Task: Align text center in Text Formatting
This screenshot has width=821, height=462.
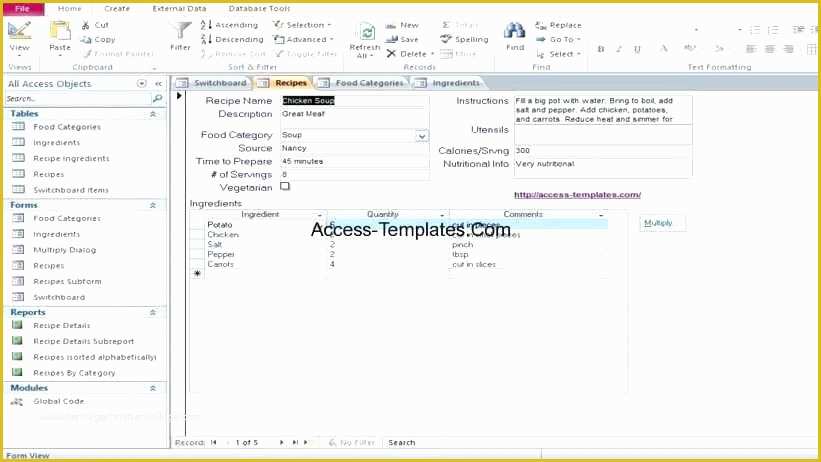Action: 770,49
